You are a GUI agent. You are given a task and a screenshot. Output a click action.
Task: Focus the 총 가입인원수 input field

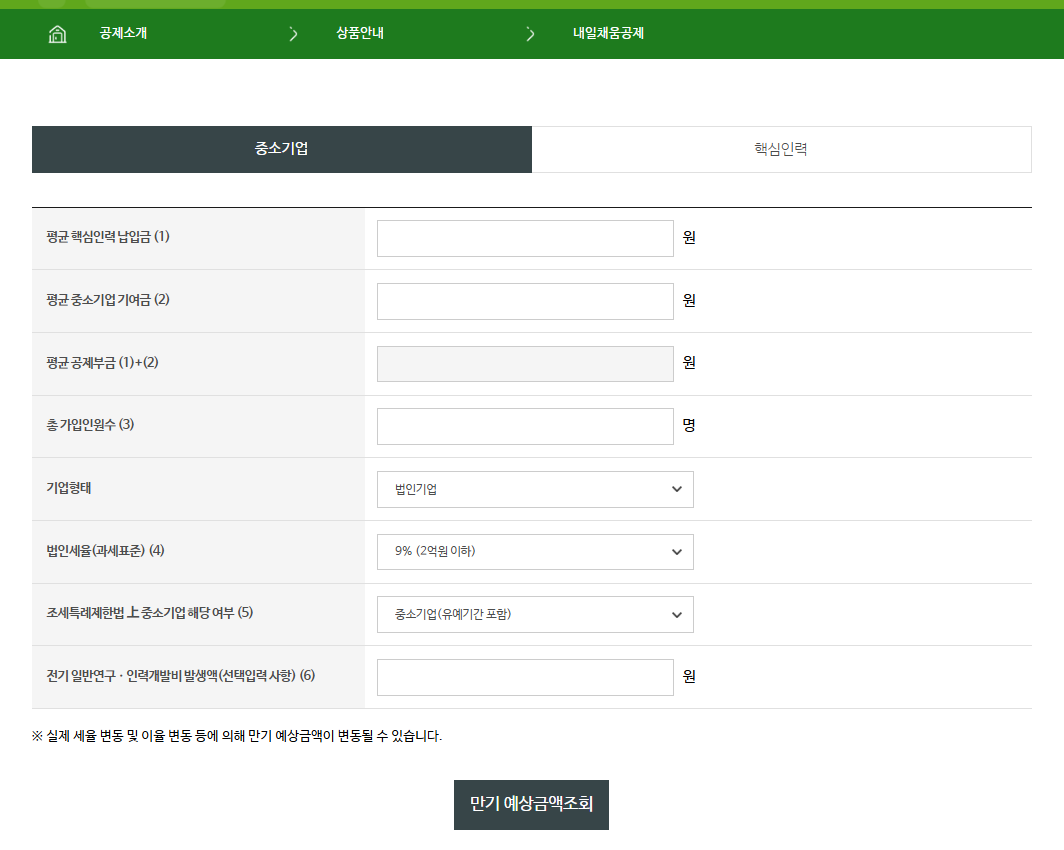coord(525,426)
